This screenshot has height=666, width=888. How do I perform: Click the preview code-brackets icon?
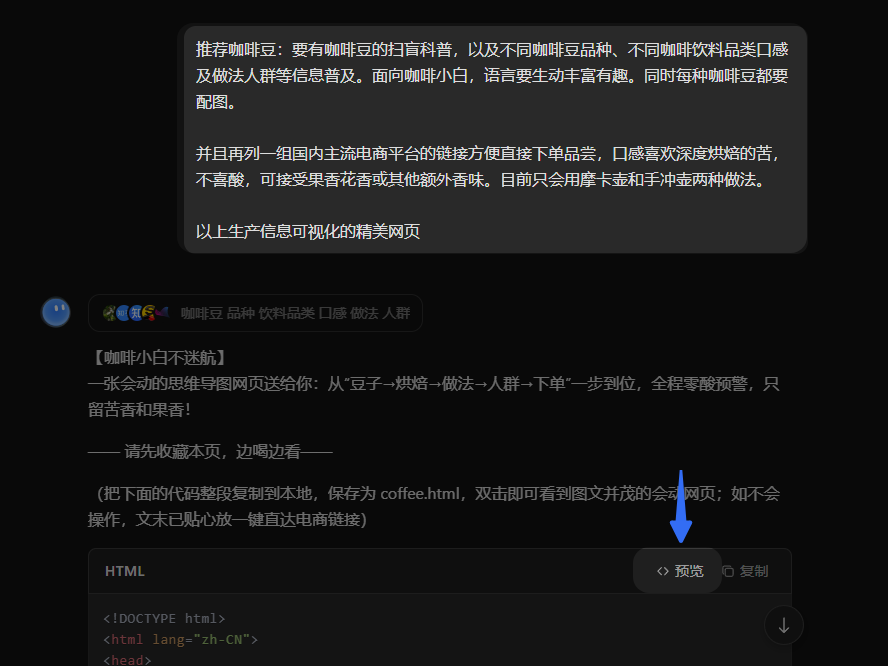(663, 571)
